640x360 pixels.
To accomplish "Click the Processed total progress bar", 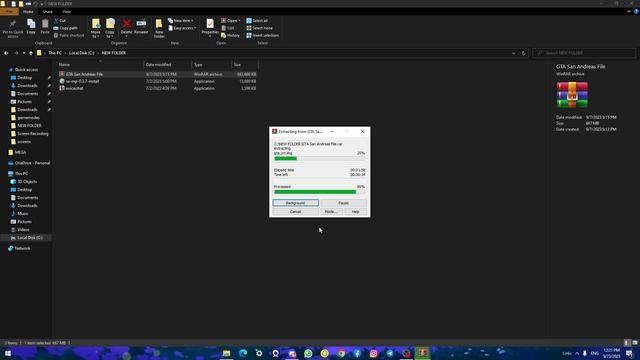I will [320, 192].
